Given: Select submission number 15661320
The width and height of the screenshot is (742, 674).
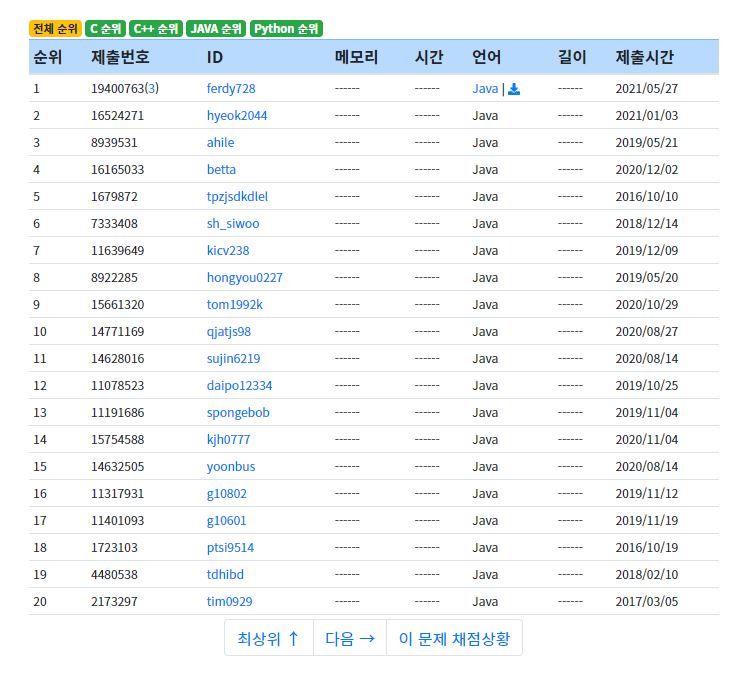Looking at the screenshot, I should click(117, 304).
